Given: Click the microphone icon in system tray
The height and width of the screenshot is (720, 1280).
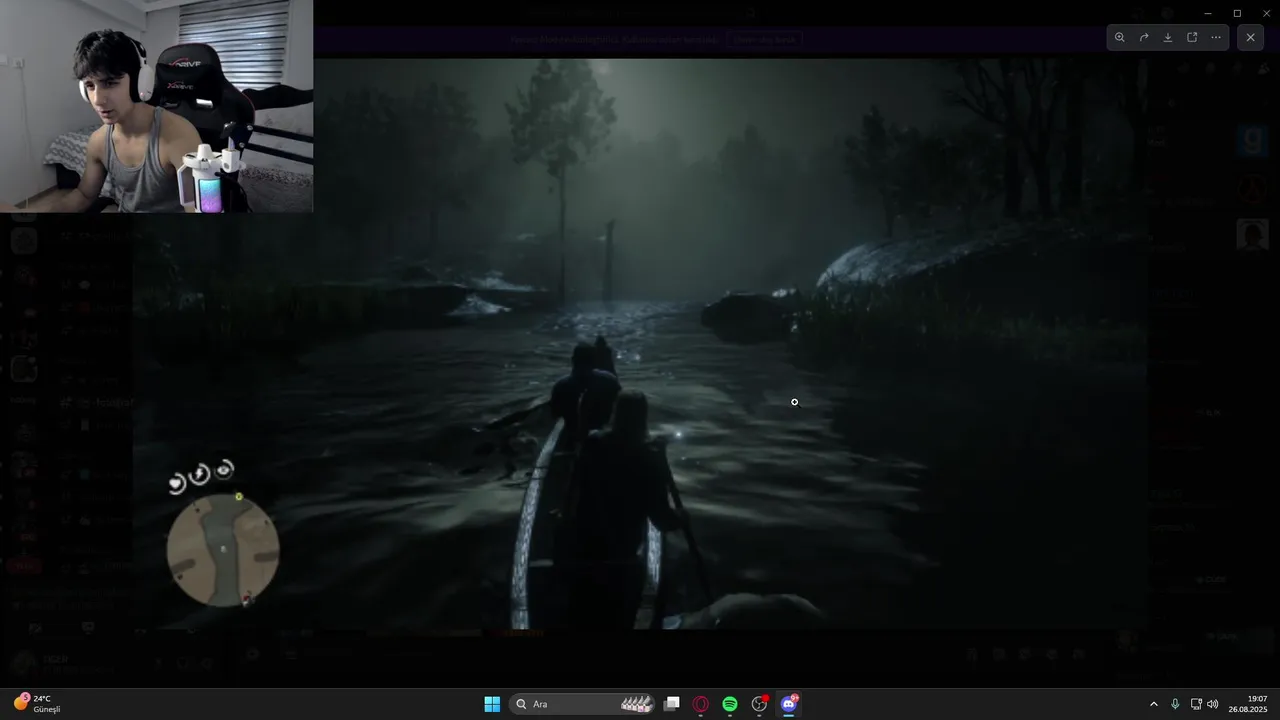Looking at the screenshot, I should pyautogui.click(x=1175, y=704).
